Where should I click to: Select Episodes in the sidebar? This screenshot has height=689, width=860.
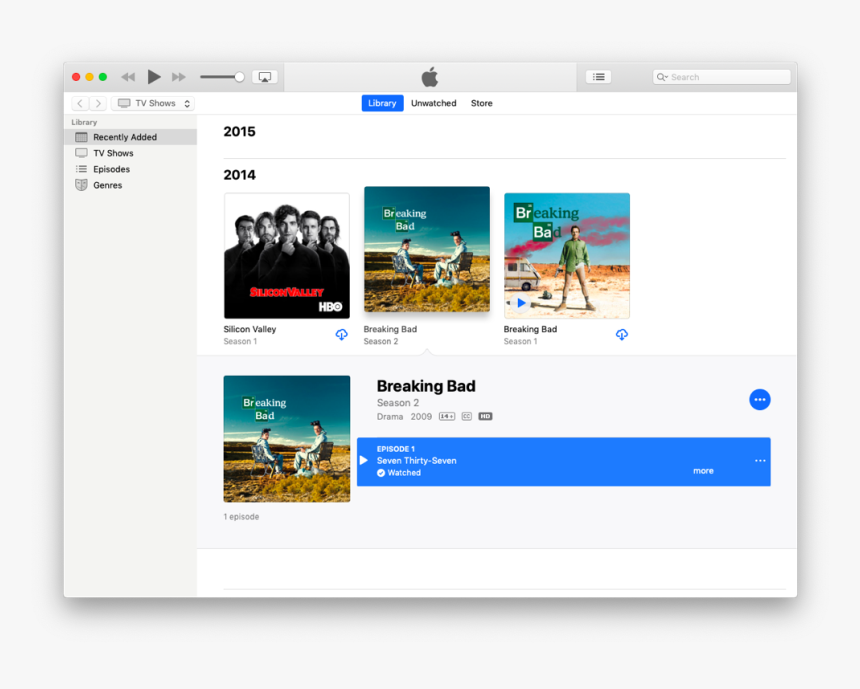131,169
